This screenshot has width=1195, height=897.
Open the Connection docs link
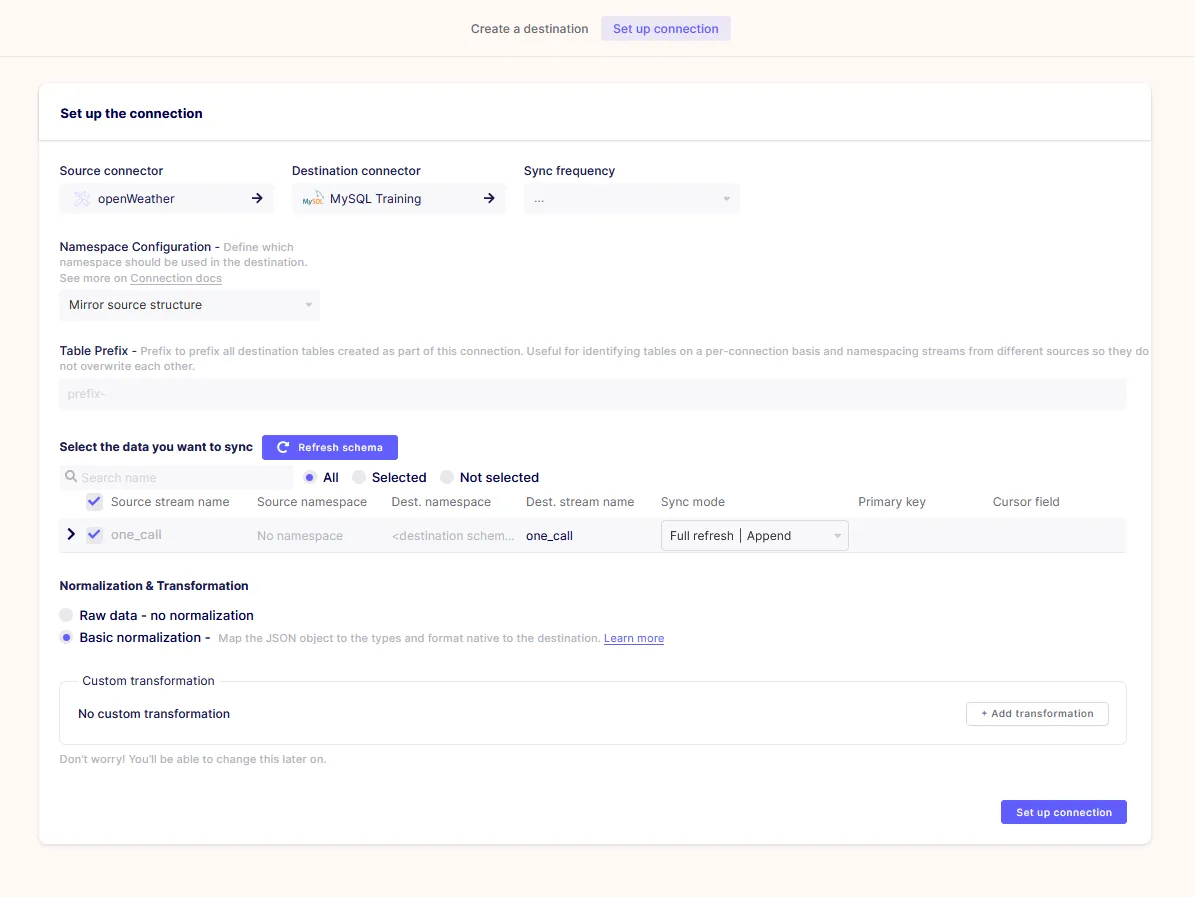click(x=176, y=278)
